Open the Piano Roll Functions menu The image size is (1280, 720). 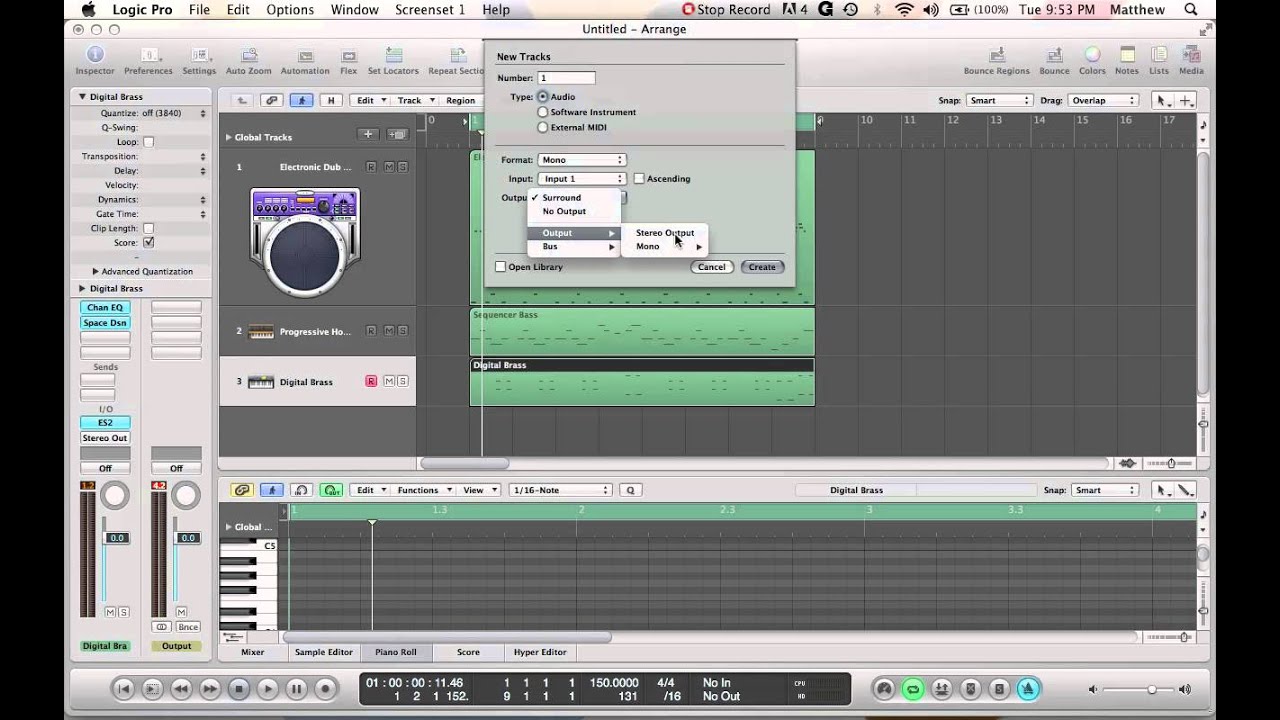[424, 490]
